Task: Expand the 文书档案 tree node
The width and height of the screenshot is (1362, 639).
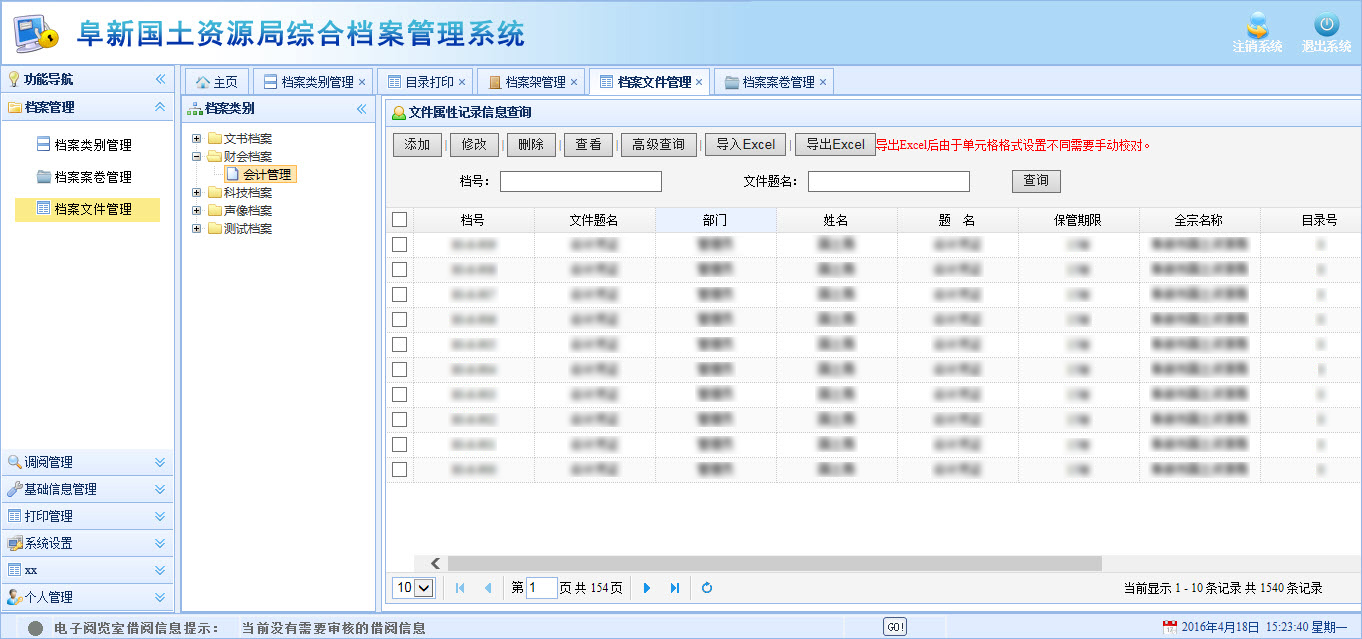Action: pos(197,139)
